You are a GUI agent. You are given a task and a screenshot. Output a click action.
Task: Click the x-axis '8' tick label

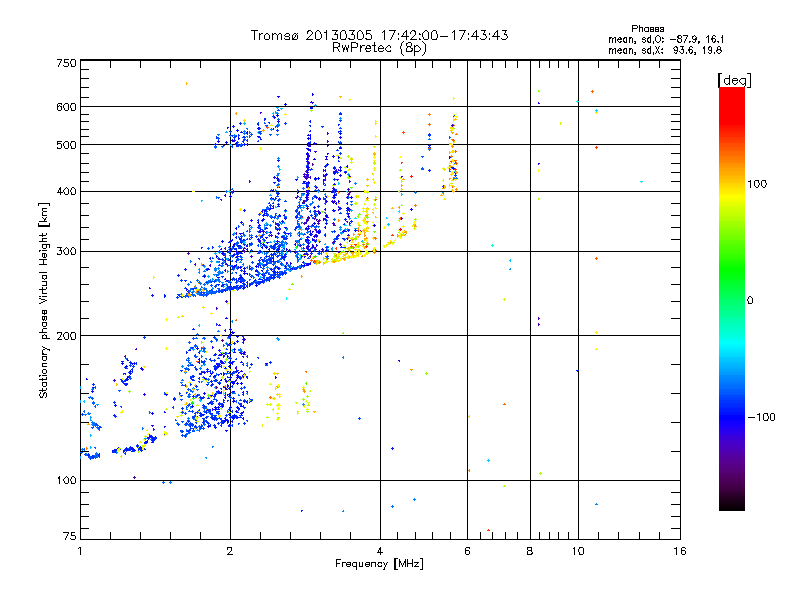pos(530,551)
